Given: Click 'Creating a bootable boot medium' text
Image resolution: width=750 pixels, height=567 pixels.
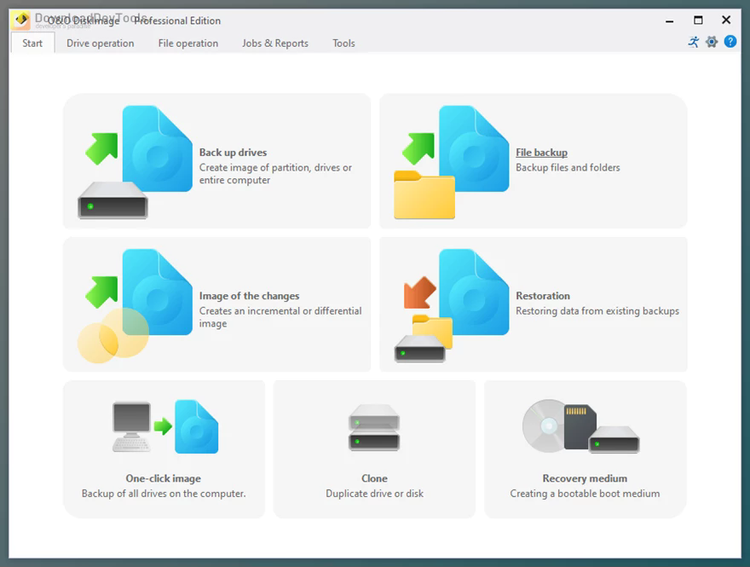Looking at the screenshot, I should point(585,493).
